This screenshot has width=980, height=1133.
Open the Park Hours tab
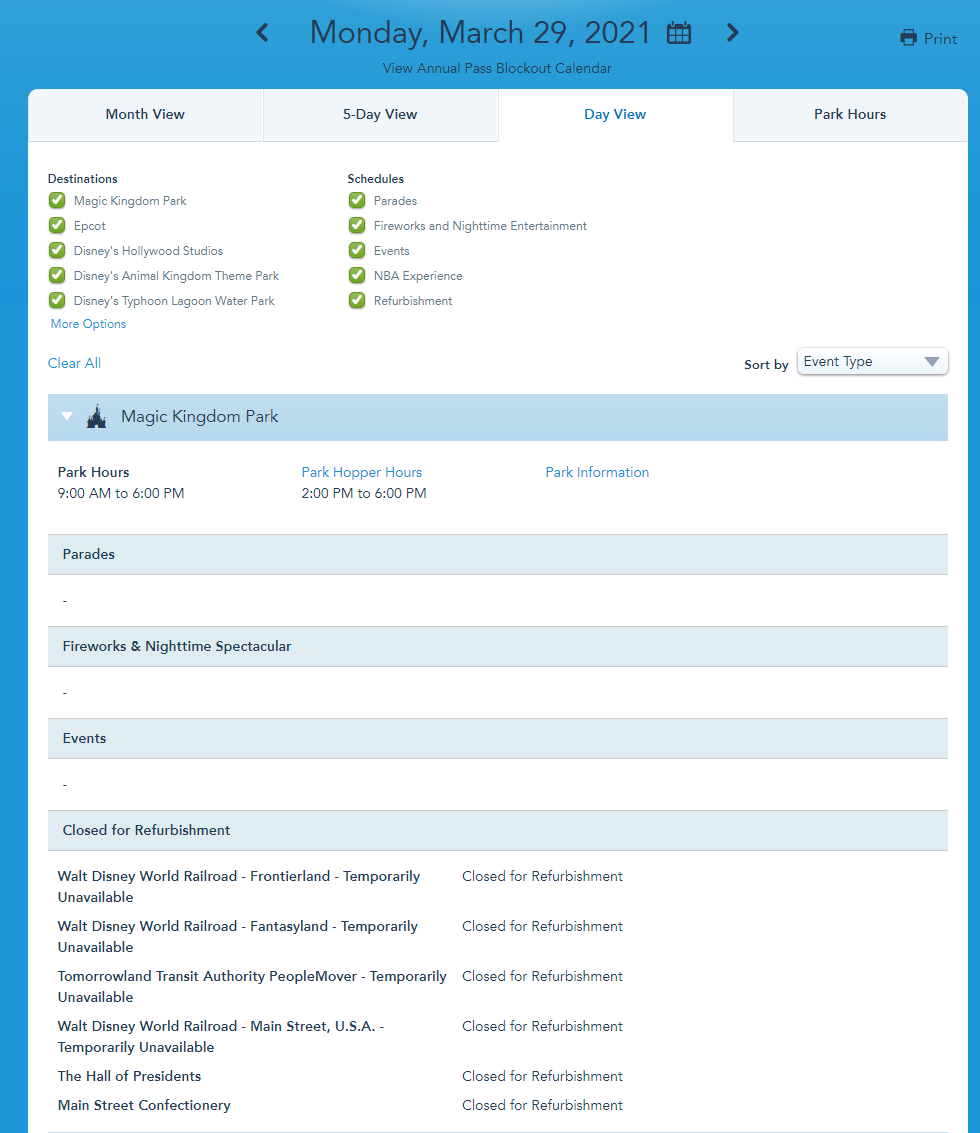coord(850,115)
